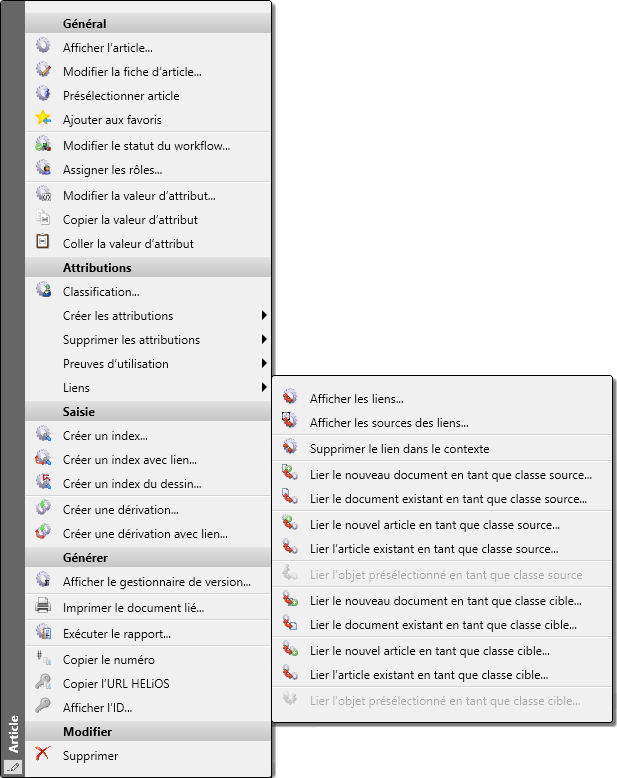Click the workflow status icon beside Modifier le statut
617x778 pixels.
[x=43, y=144]
